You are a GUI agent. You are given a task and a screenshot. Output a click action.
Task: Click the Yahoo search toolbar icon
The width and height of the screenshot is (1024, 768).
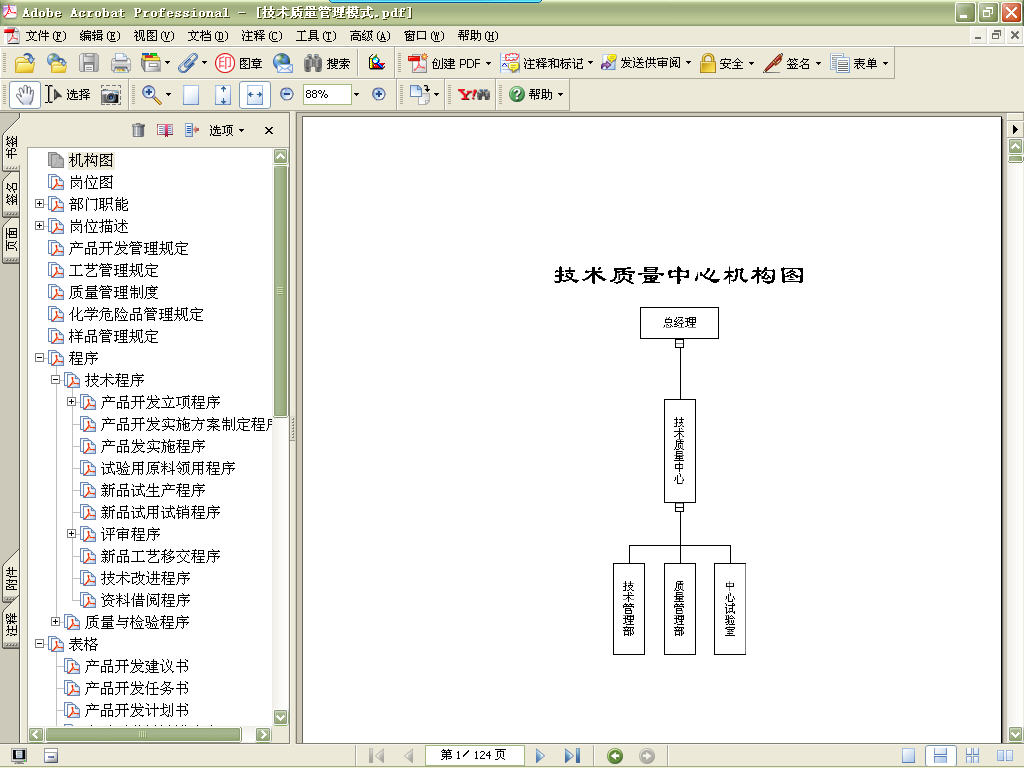point(473,95)
